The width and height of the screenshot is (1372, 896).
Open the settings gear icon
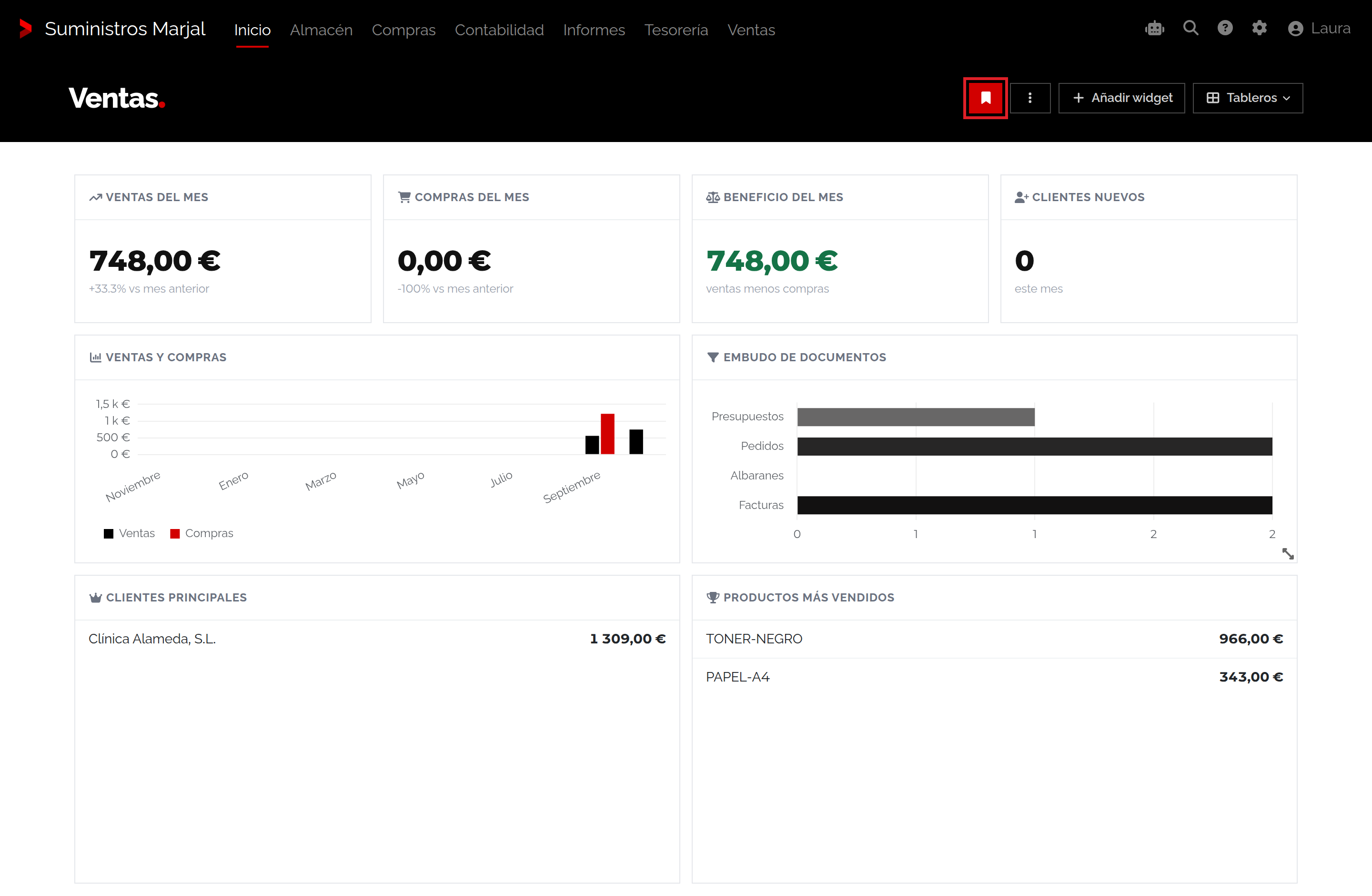(x=1260, y=28)
